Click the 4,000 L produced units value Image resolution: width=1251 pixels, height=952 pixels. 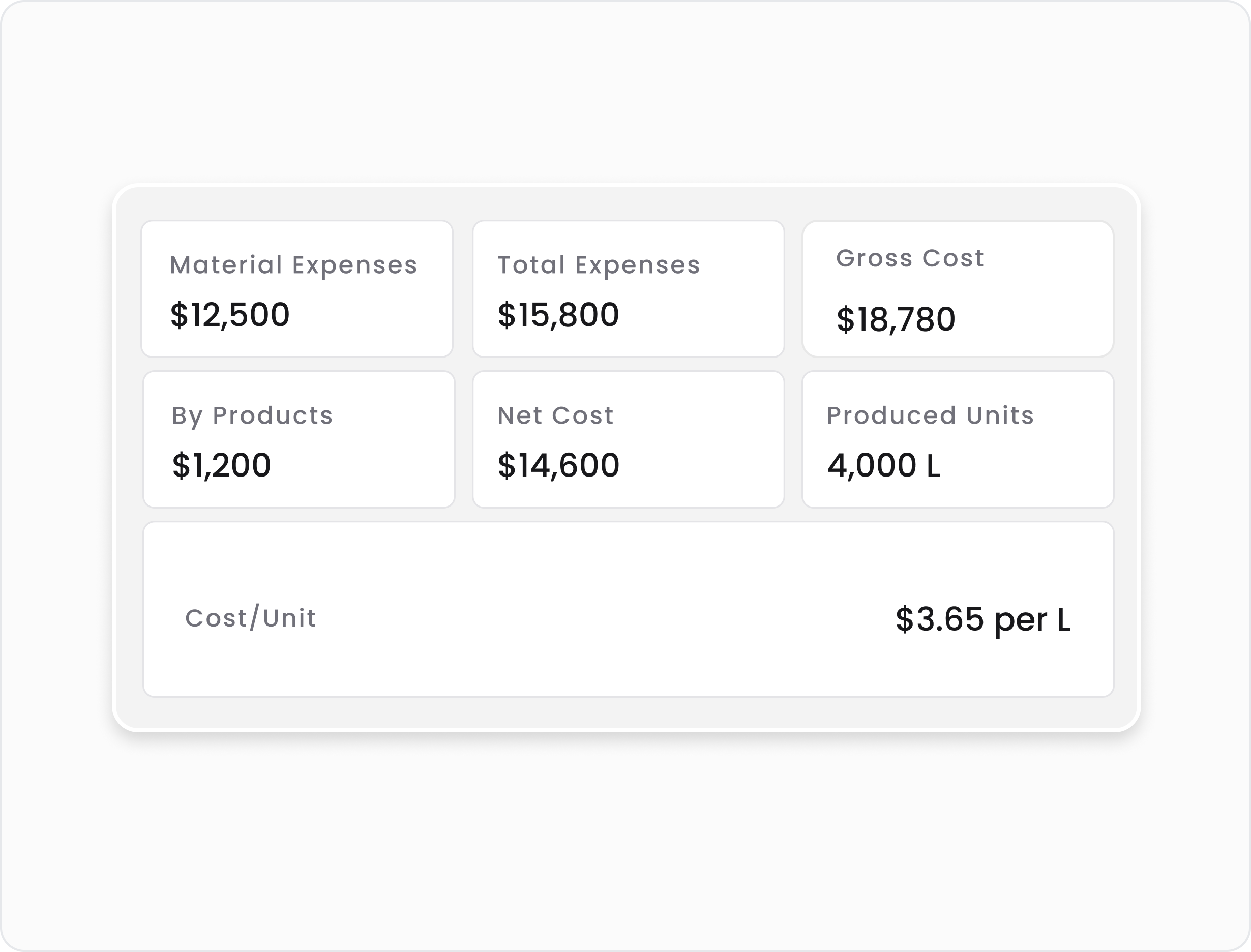[x=884, y=466]
